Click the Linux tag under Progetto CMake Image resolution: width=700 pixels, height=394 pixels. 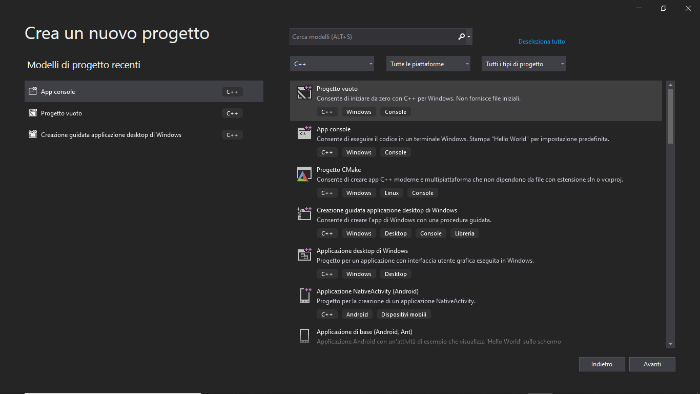(x=392, y=193)
